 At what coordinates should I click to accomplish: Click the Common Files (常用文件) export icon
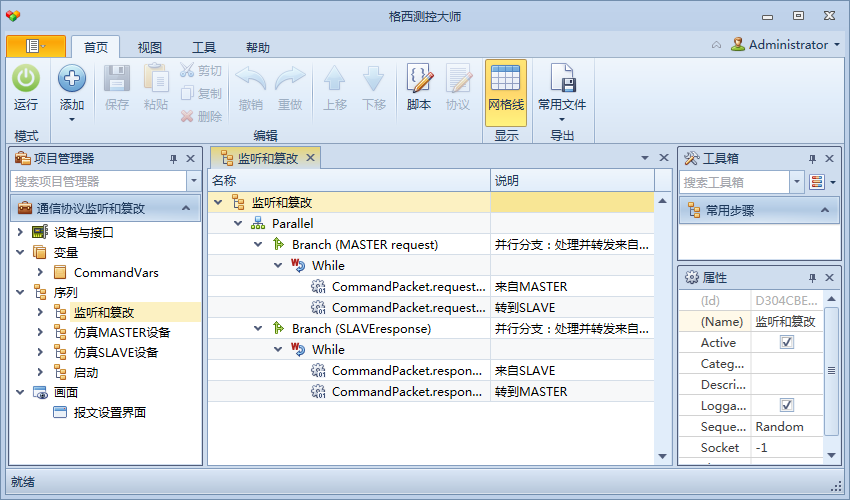562,79
